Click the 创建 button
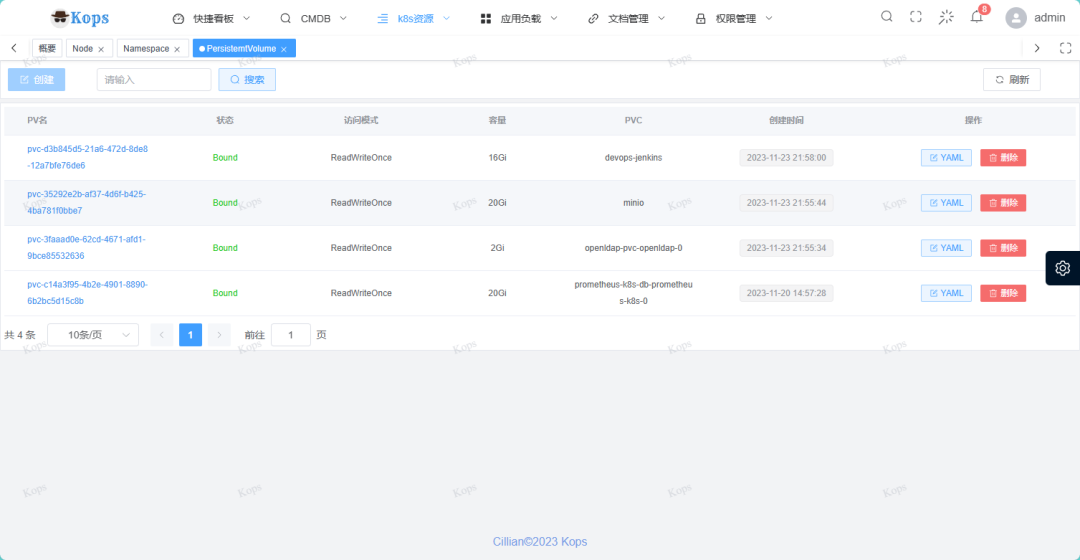1080x560 pixels. tap(37, 79)
